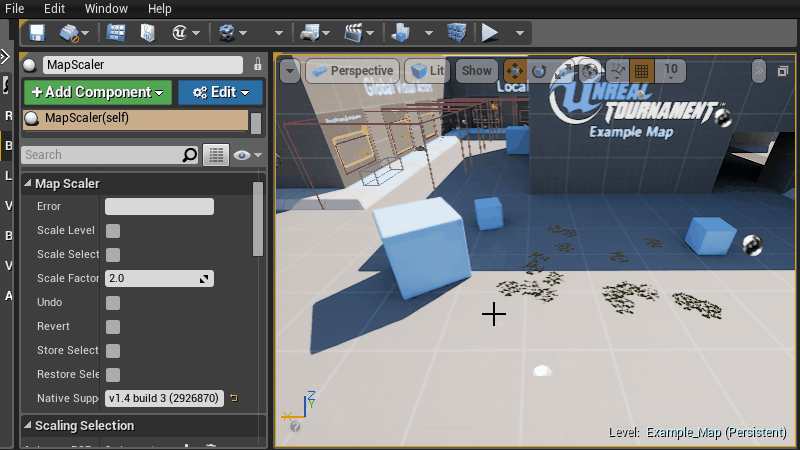The image size is (800, 450).
Task: Toggle the property matrix grid button
Action: (x=216, y=155)
